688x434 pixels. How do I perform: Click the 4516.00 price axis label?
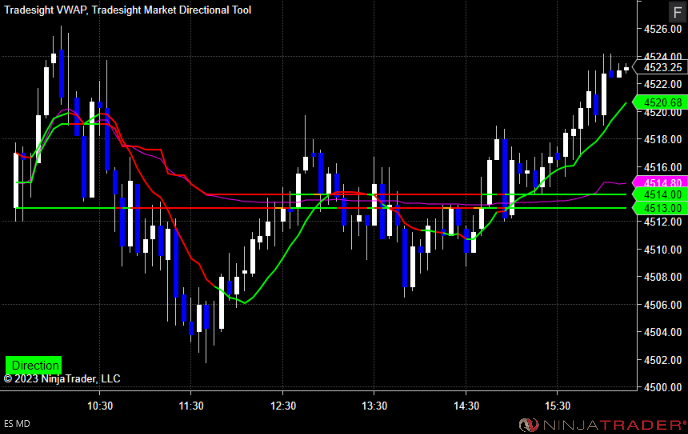[x=663, y=167]
